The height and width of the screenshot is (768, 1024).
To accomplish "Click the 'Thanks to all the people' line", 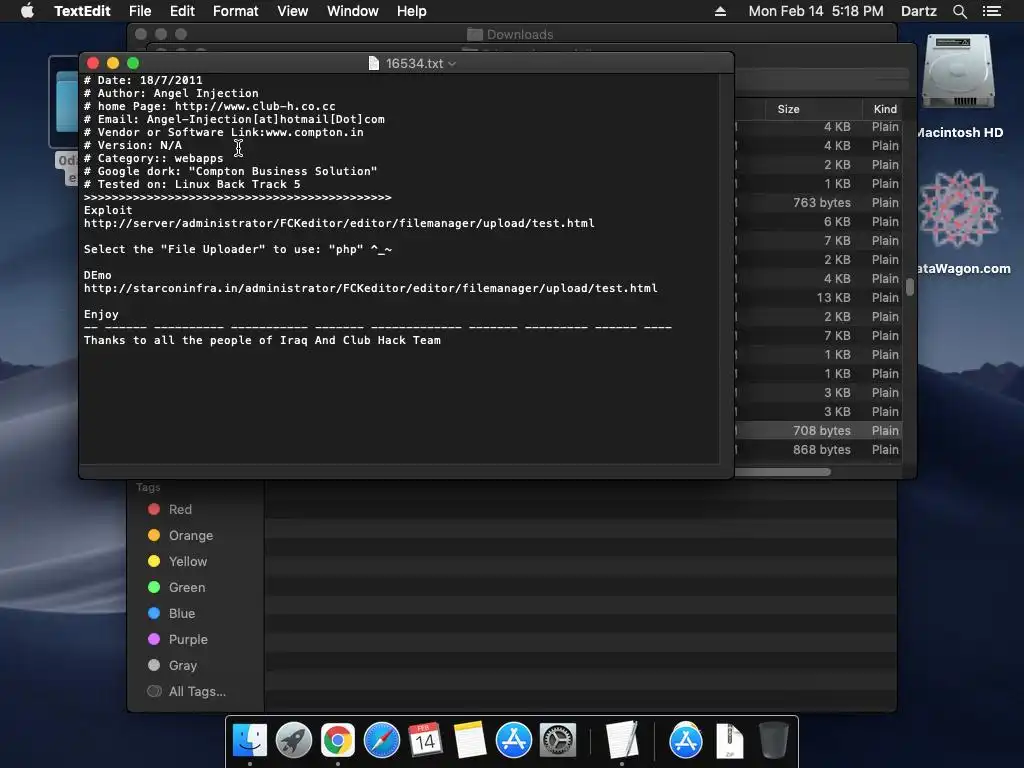I will 262,340.
